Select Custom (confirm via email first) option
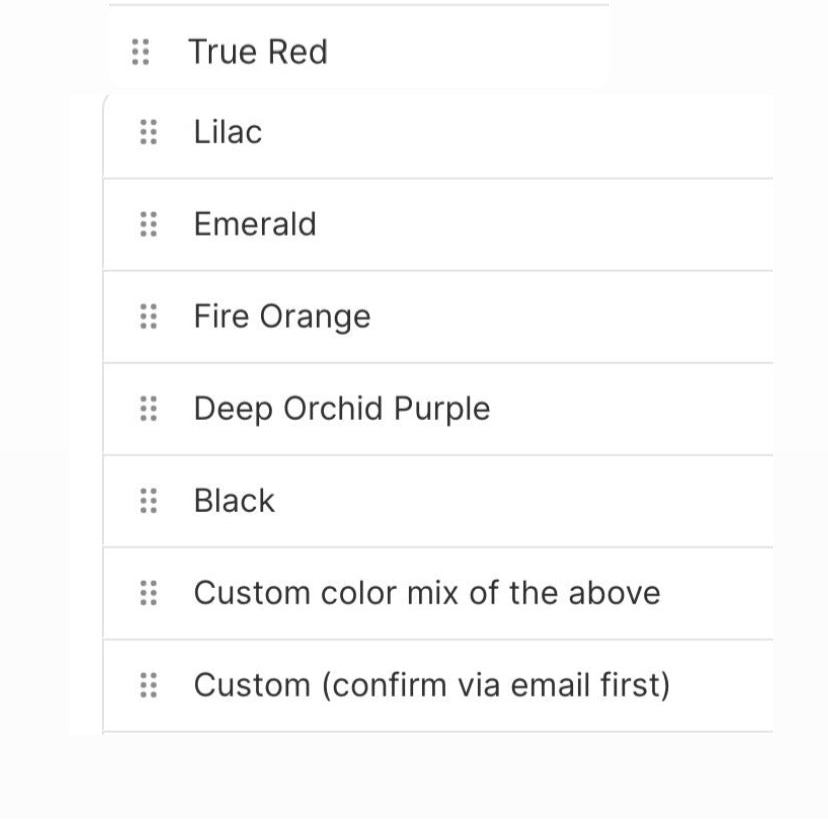The width and height of the screenshot is (828, 819). 431,686
